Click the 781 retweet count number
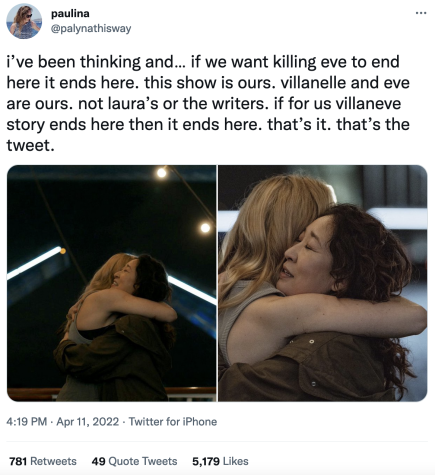The image size is (435, 475). click(x=18, y=461)
